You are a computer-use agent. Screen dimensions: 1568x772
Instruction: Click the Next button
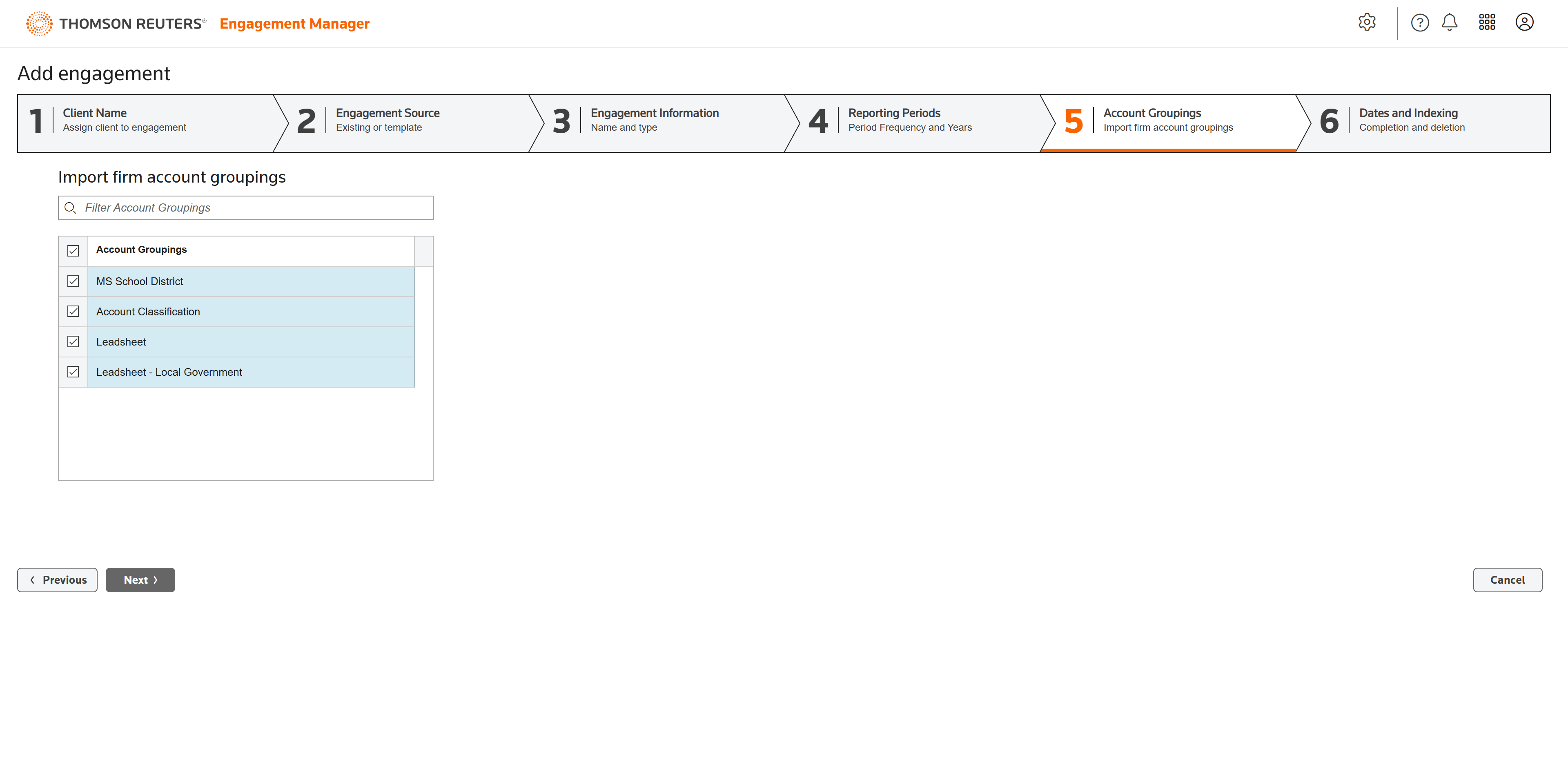[140, 580]
